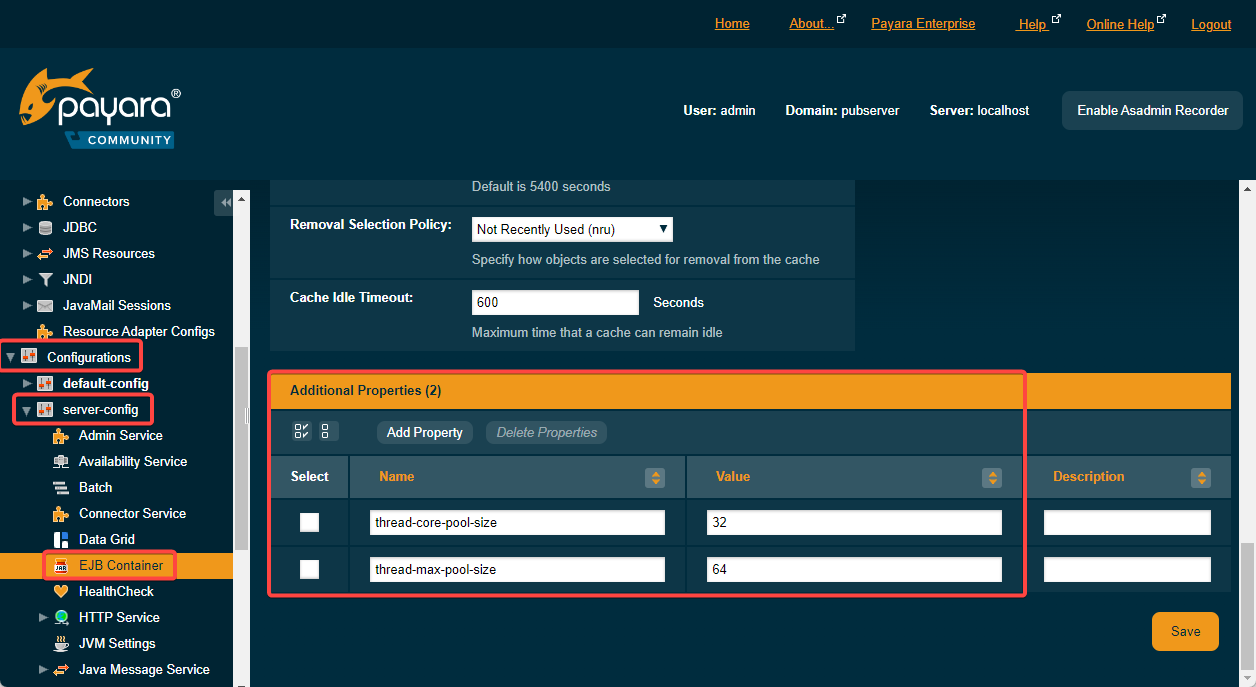Click the JavaMail Sessions envelope icon

45,305
